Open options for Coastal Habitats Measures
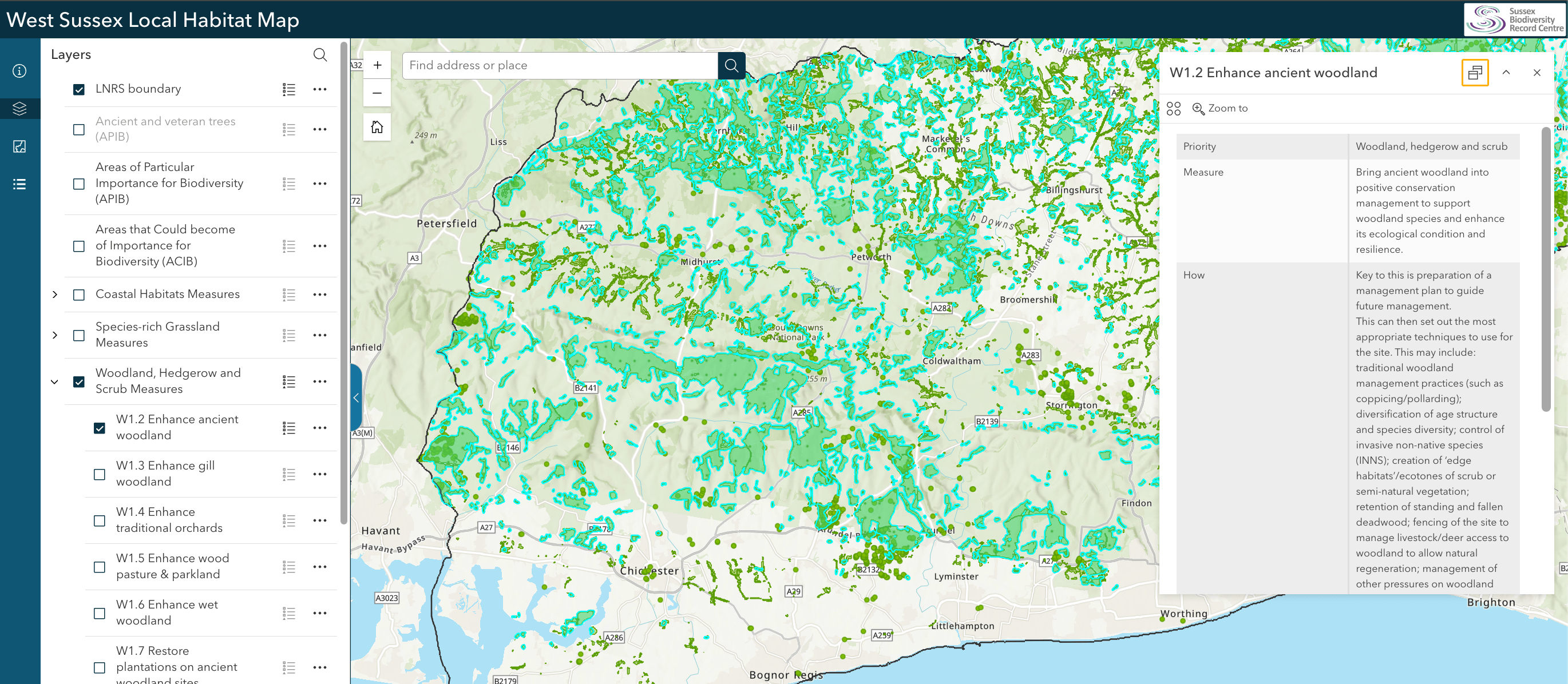 point(319,295)
